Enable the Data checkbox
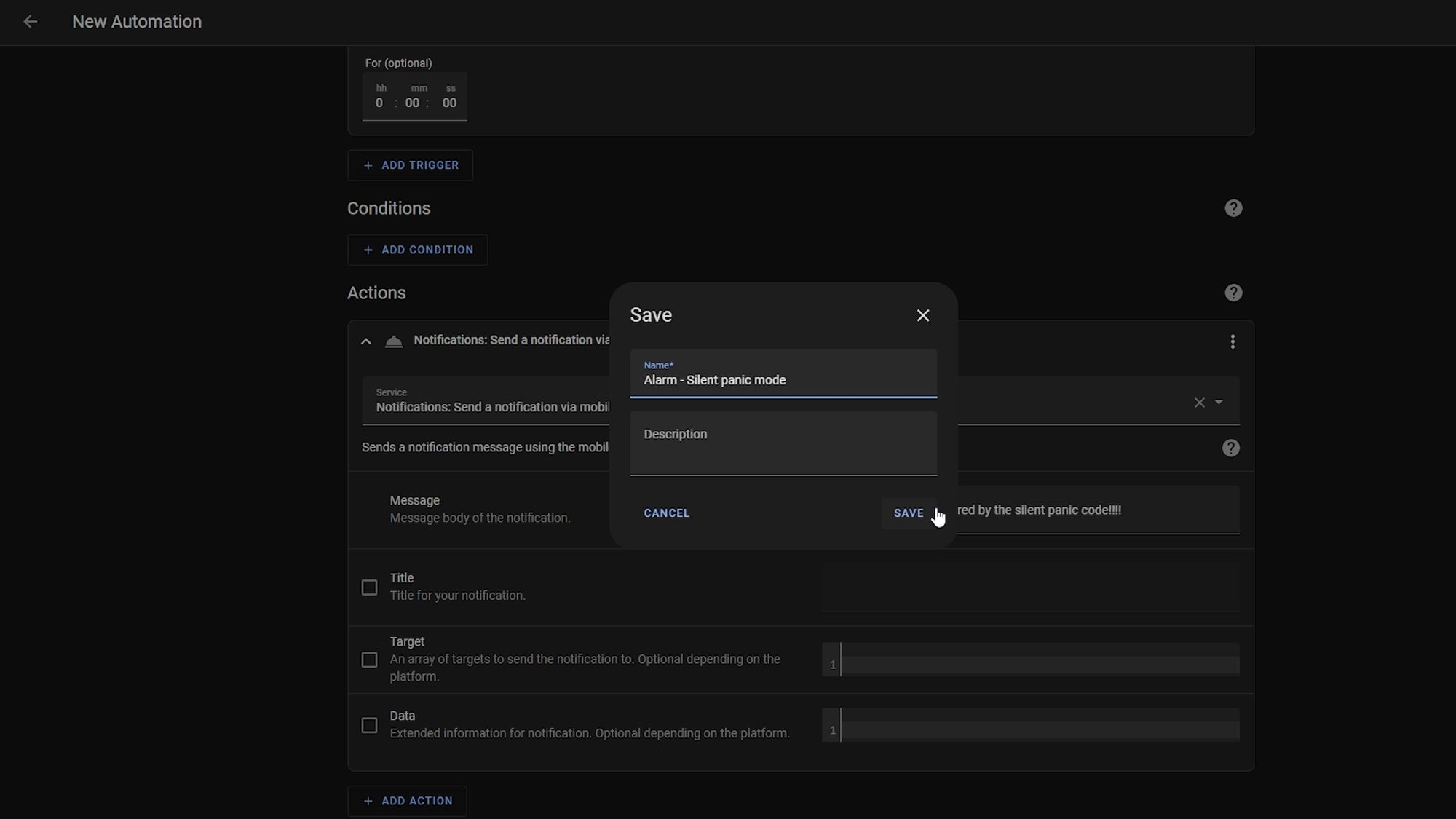This screenshot has height=819, width=1456. coord(369,725)
